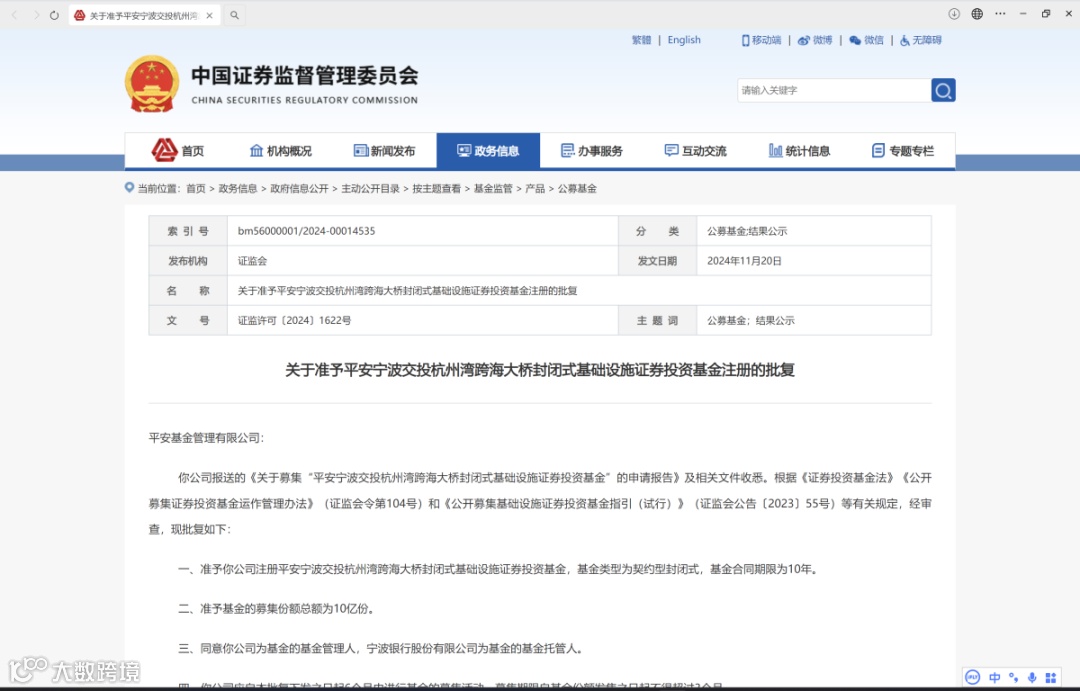1080x691 pixels.
Task: Click breadcrumb 主动公开目录 link
Action: click(370, 189)
